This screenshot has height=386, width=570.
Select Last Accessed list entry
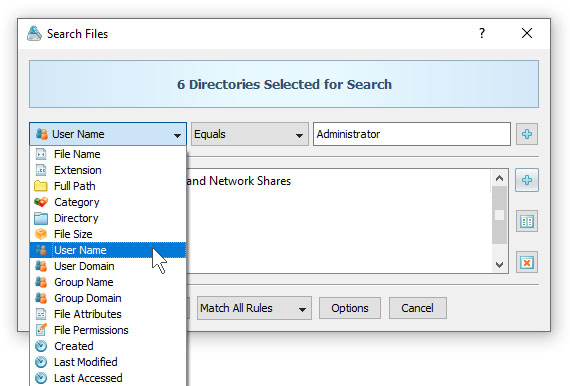[108, 378]
